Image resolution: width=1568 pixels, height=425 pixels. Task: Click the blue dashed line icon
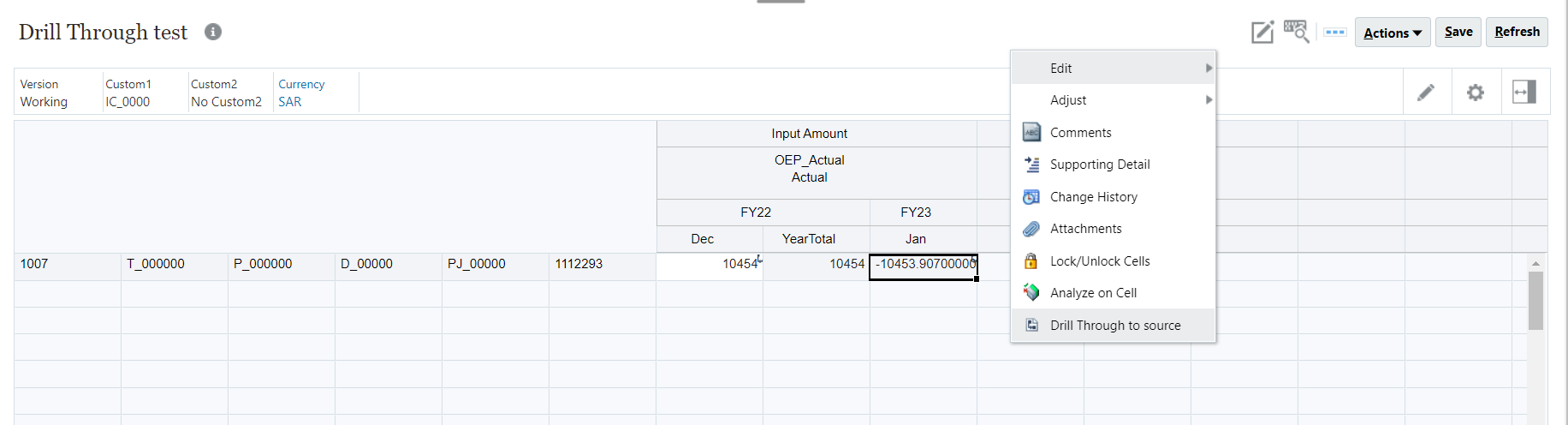(1334, 33)
